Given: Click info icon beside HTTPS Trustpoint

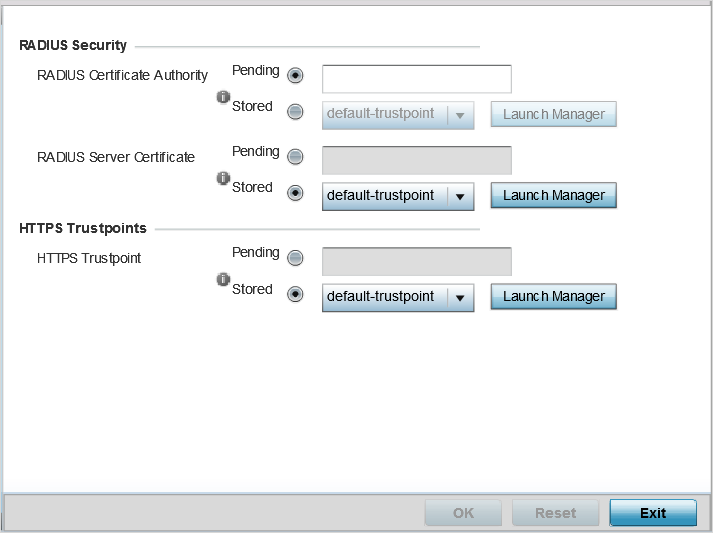Looking at the screenshot, I should pyautogui.click(x=223, y=279).
